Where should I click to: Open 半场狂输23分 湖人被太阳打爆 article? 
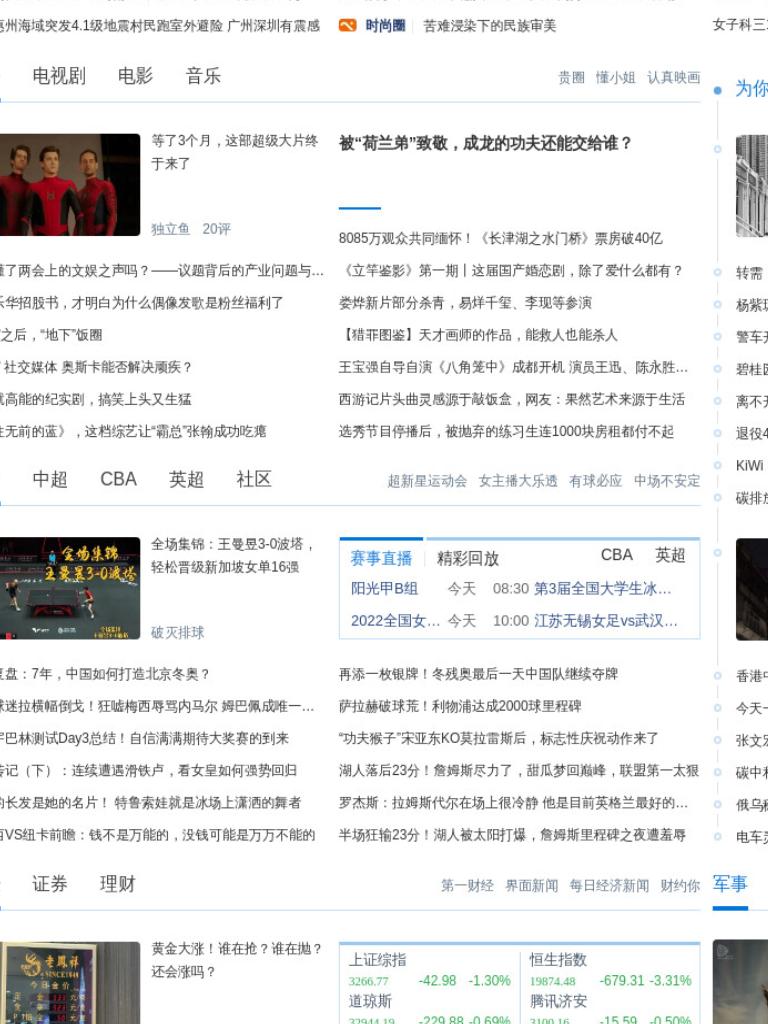pyautogui.click(x=512, y=835)
